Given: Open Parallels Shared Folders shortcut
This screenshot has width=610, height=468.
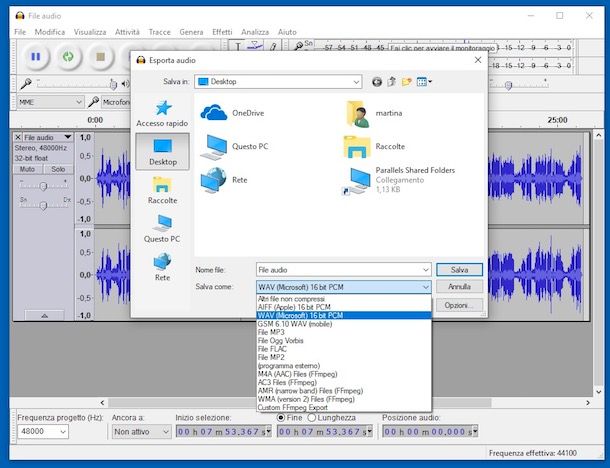Looking at the screenshot, I should 398,180.
